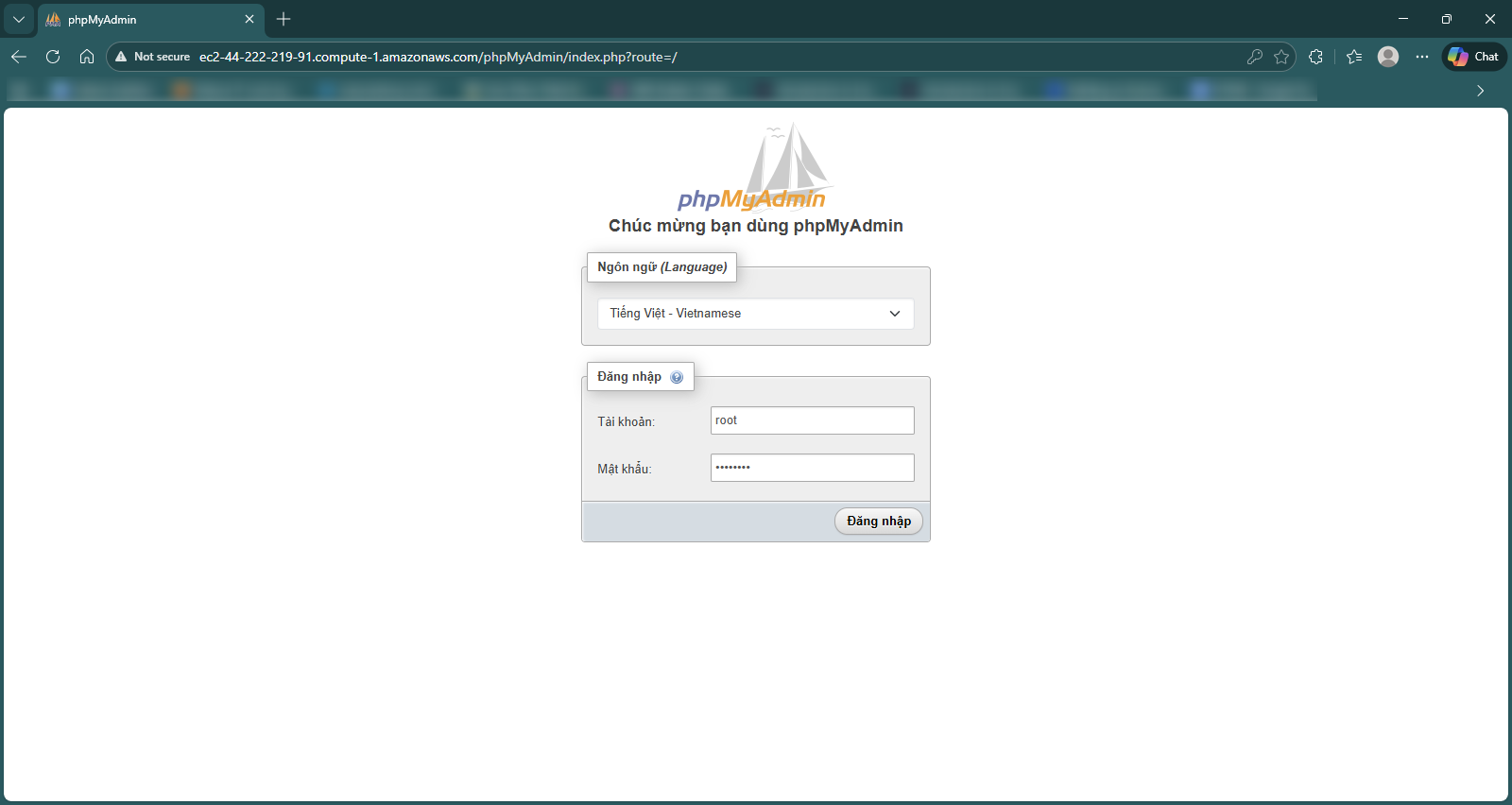
Task: Click the Chúc mừng bạn dùng phpMyAdmin heading
Action: (756, 226)
